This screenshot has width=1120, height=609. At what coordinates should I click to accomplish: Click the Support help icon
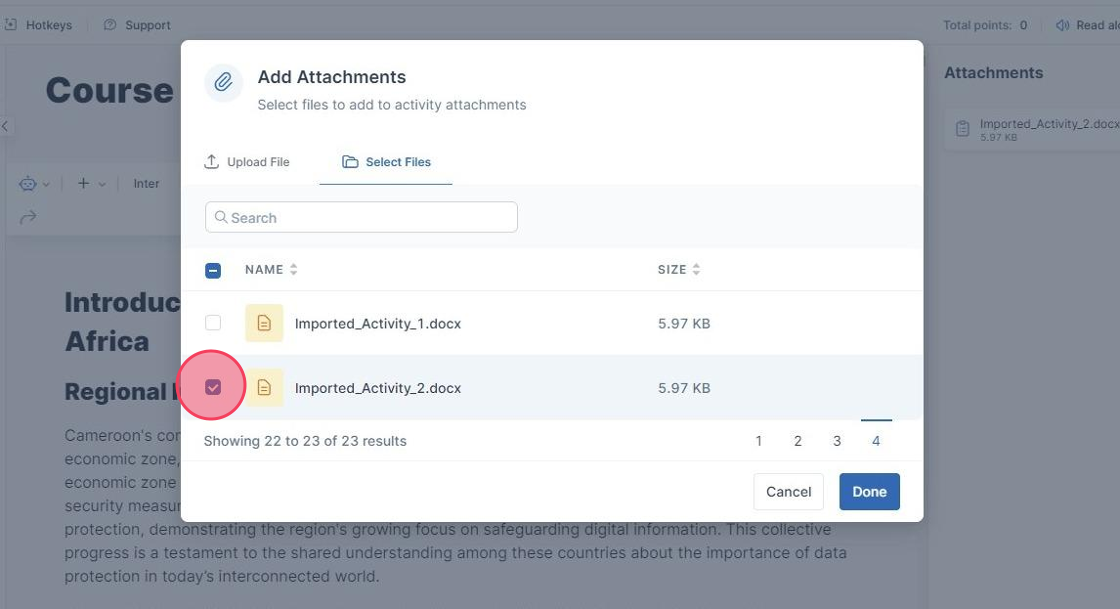[110, 25]
